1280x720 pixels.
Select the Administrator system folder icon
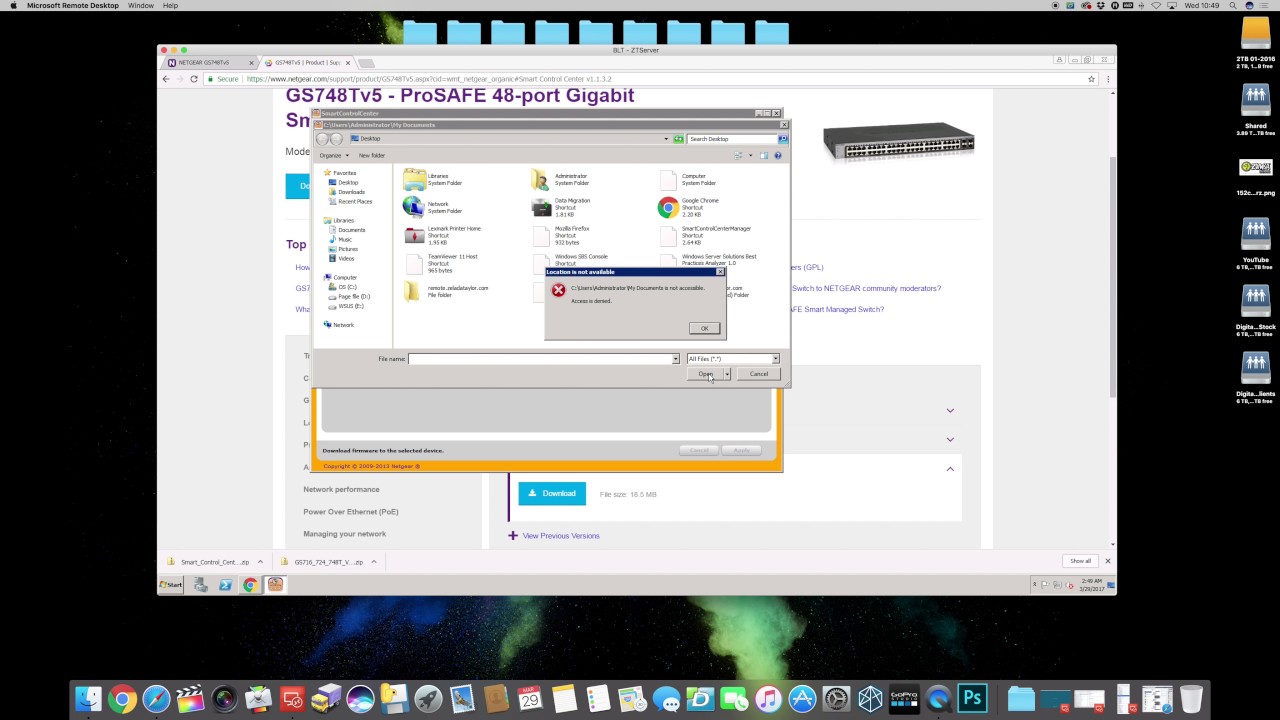coord(541,179)
